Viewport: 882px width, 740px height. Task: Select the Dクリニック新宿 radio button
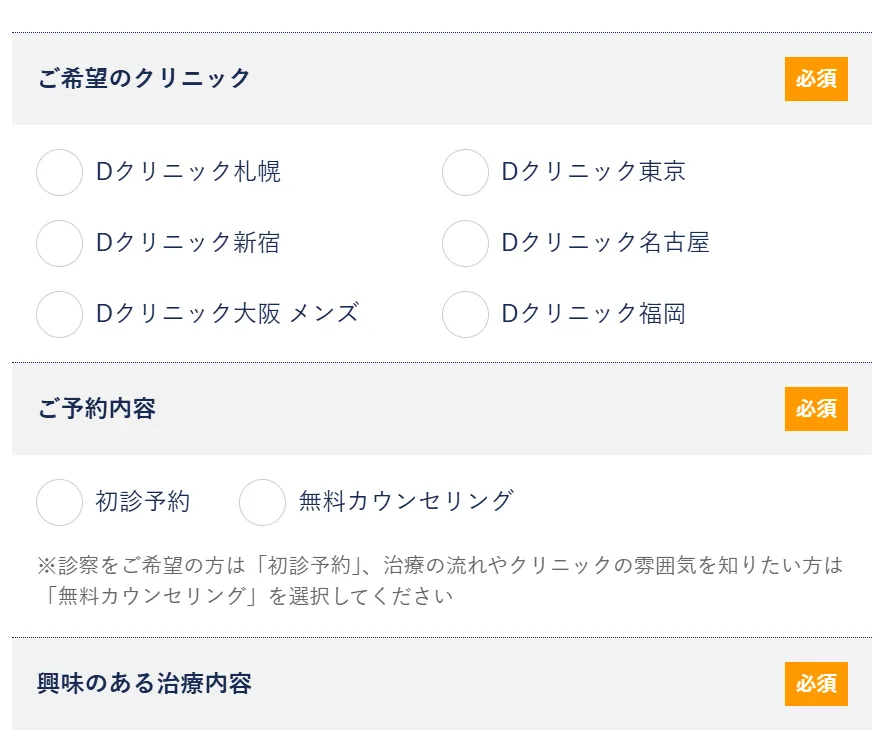[x=59, y=243]
